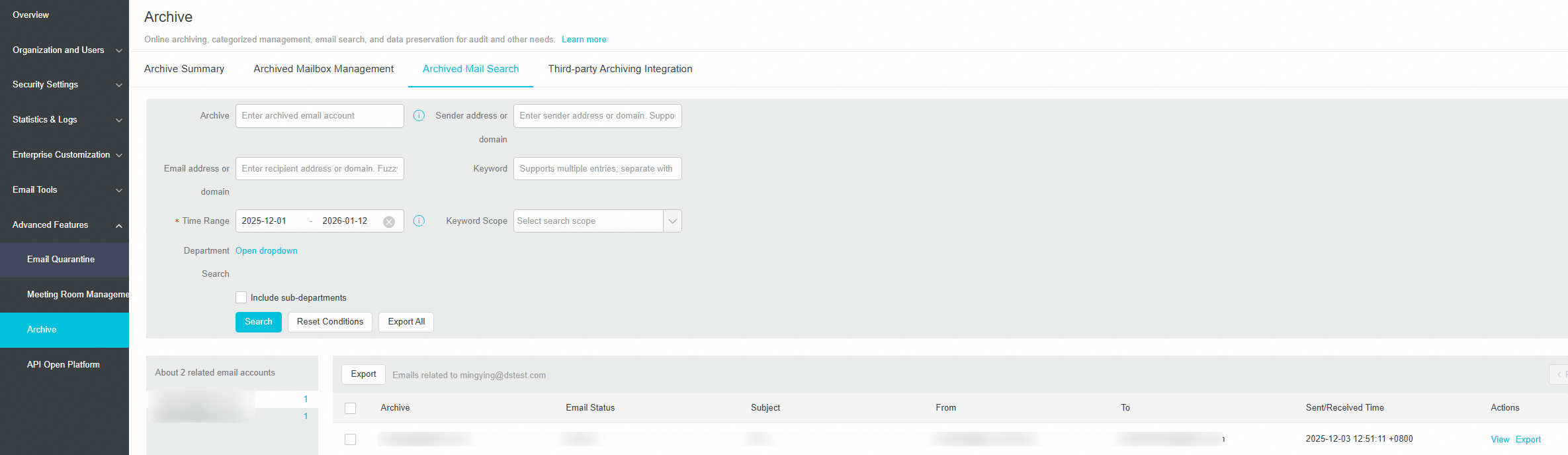
Task: Open Keyword Scope dropdown arrow
Action: [x=672, y=221]
